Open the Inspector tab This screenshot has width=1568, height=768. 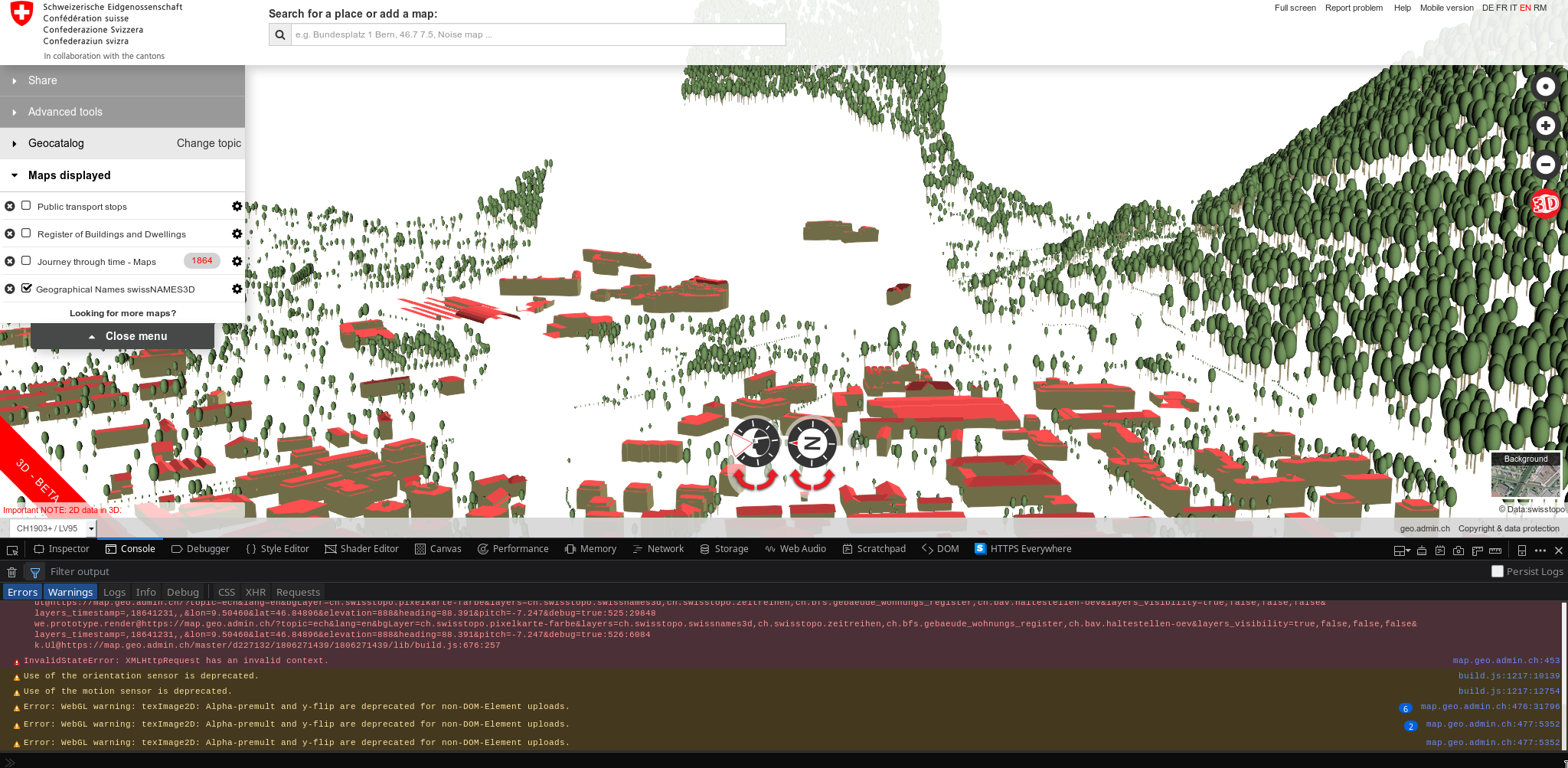coord(62,549)
